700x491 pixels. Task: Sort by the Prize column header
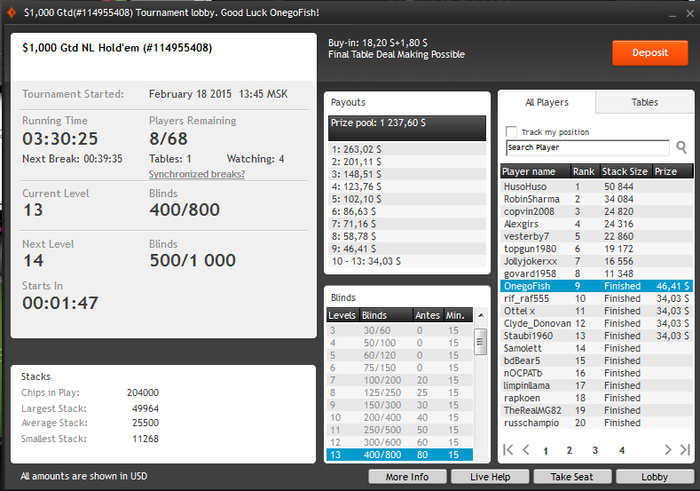(x=673, y=171)
